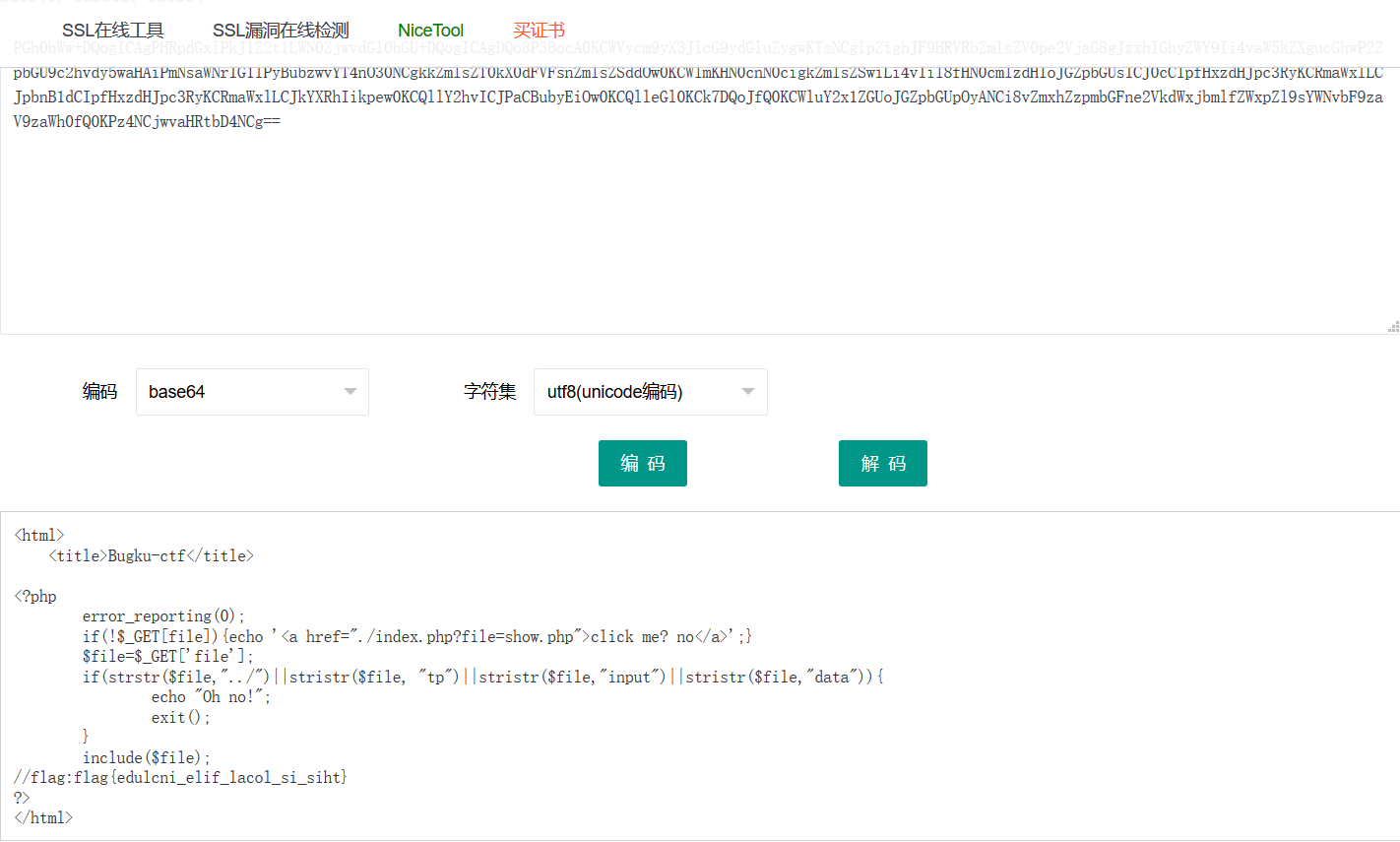Viewport: 1400px width, 842px height.
Task: Click the include($file); line
Action: pos(147,757)
